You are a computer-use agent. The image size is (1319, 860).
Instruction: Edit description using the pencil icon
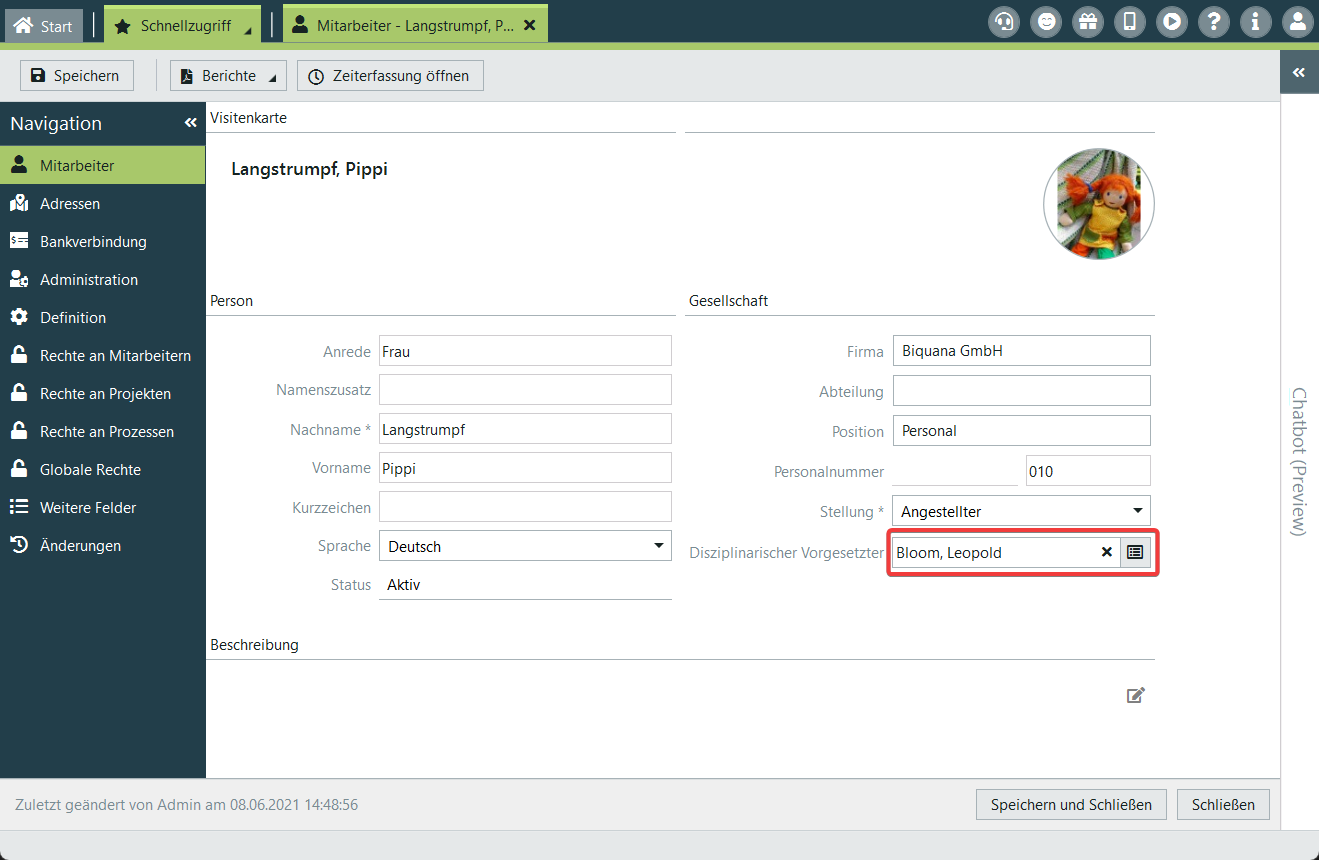tap(1135, 695)
